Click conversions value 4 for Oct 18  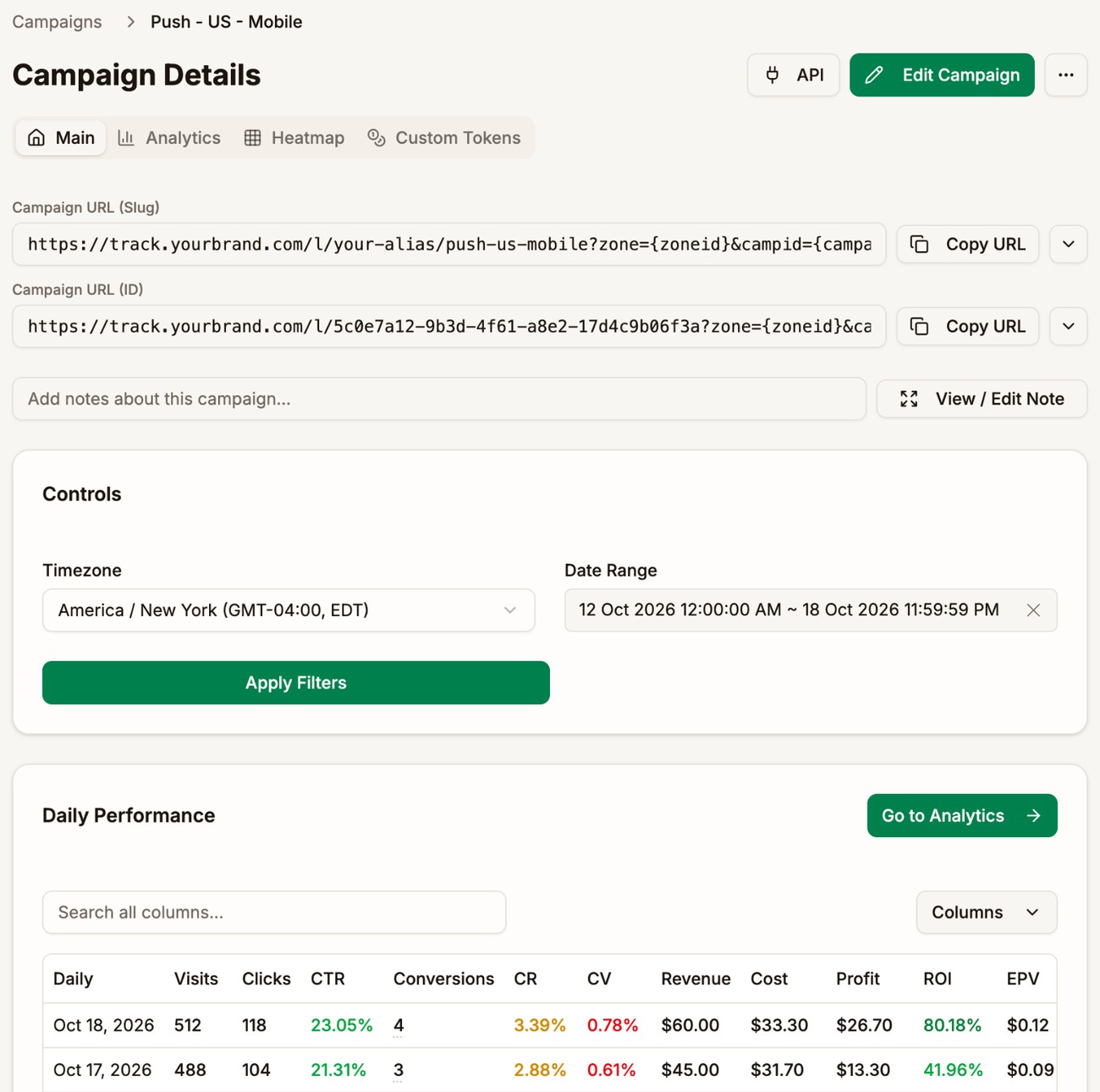tap(399, 1026)
